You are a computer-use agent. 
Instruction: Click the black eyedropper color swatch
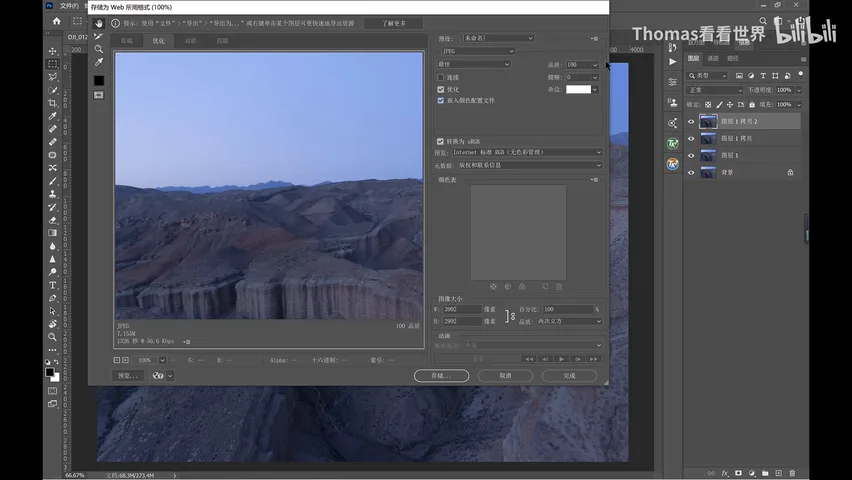point(98,80)
